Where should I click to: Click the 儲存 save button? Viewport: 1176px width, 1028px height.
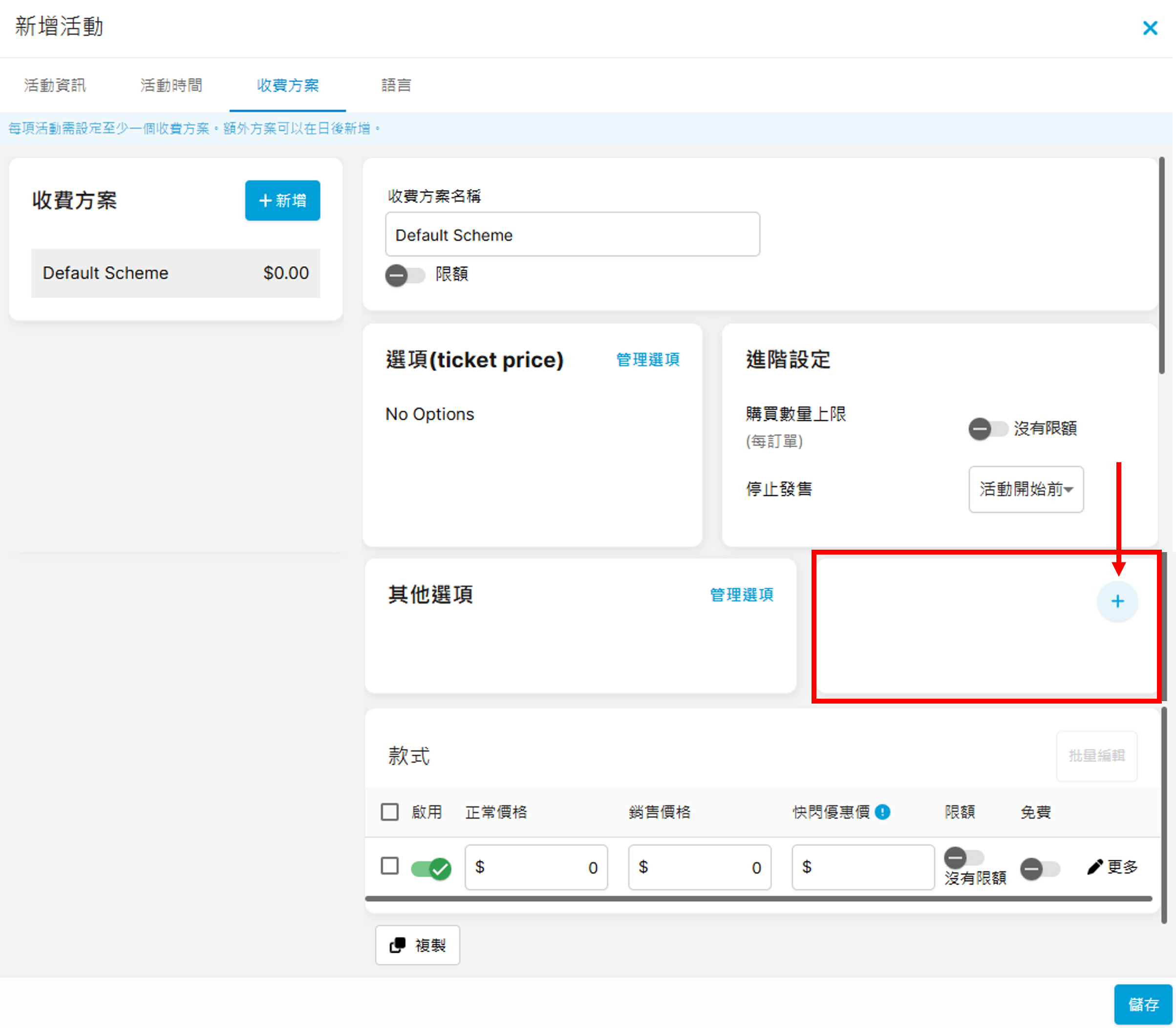(x=1142, y=1004)
